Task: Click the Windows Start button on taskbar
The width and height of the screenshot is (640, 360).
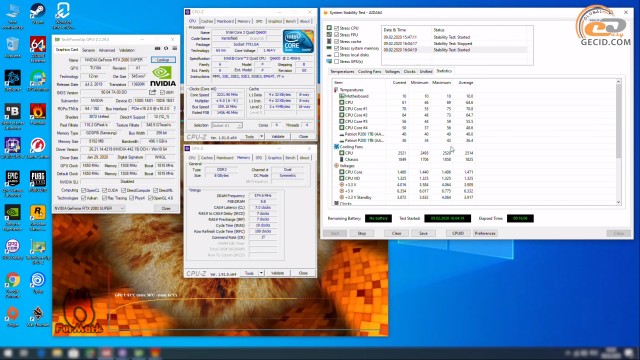Action: (8, 353)
